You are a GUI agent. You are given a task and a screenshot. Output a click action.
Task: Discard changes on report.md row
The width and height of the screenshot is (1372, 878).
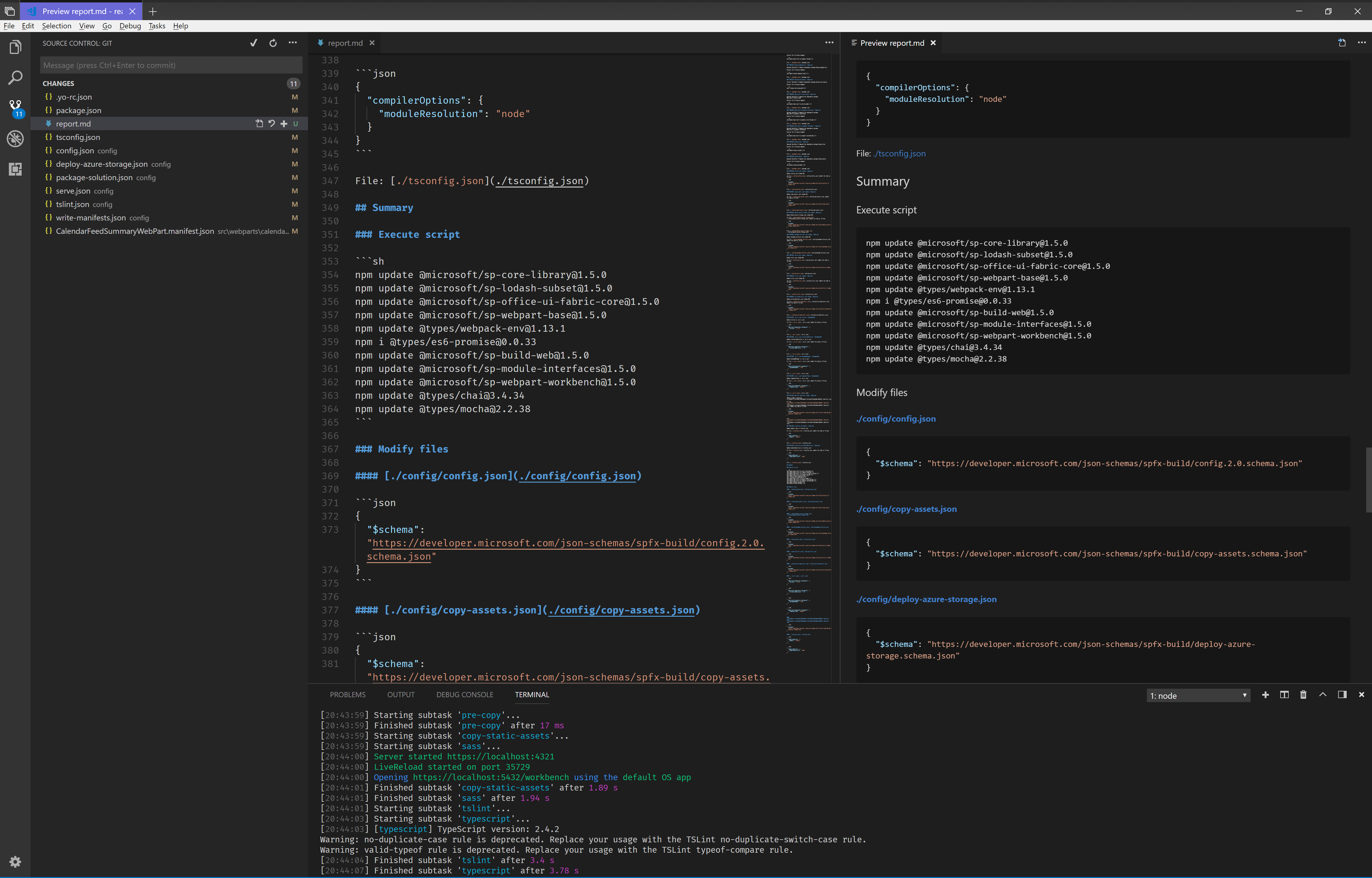[x=271, y=124]
